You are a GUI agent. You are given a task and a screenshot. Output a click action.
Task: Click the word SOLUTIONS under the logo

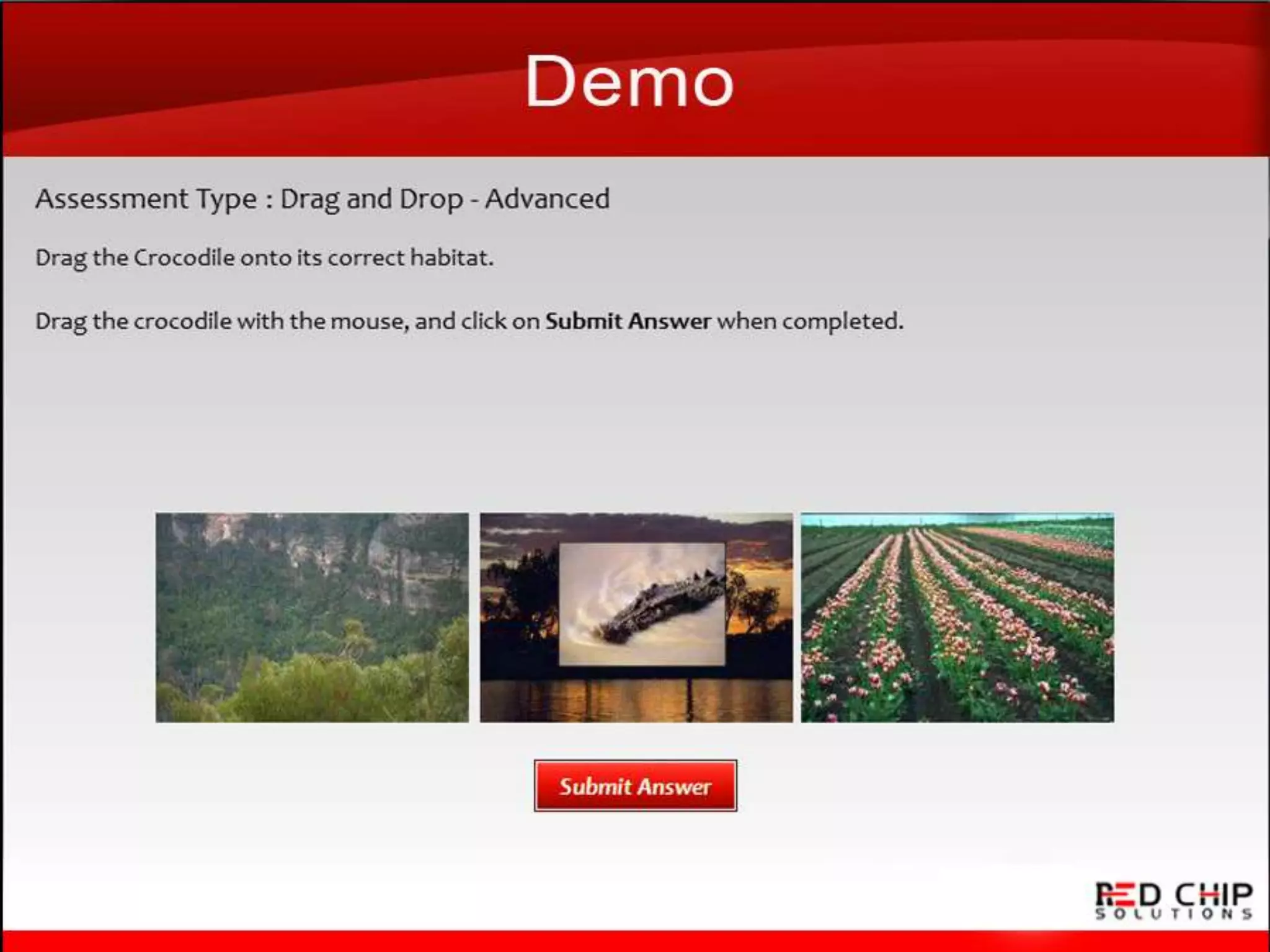[1173, 915]
